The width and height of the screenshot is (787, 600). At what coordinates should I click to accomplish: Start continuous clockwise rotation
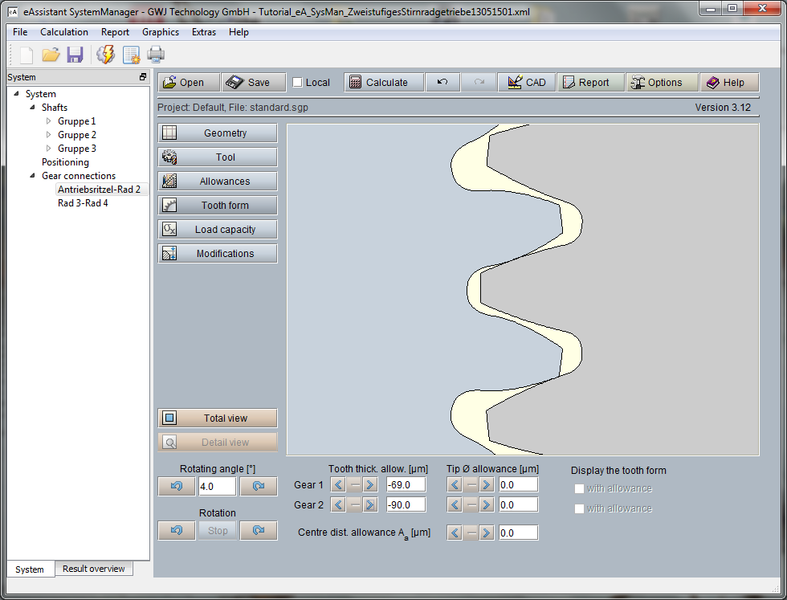[x=258, y=530]
